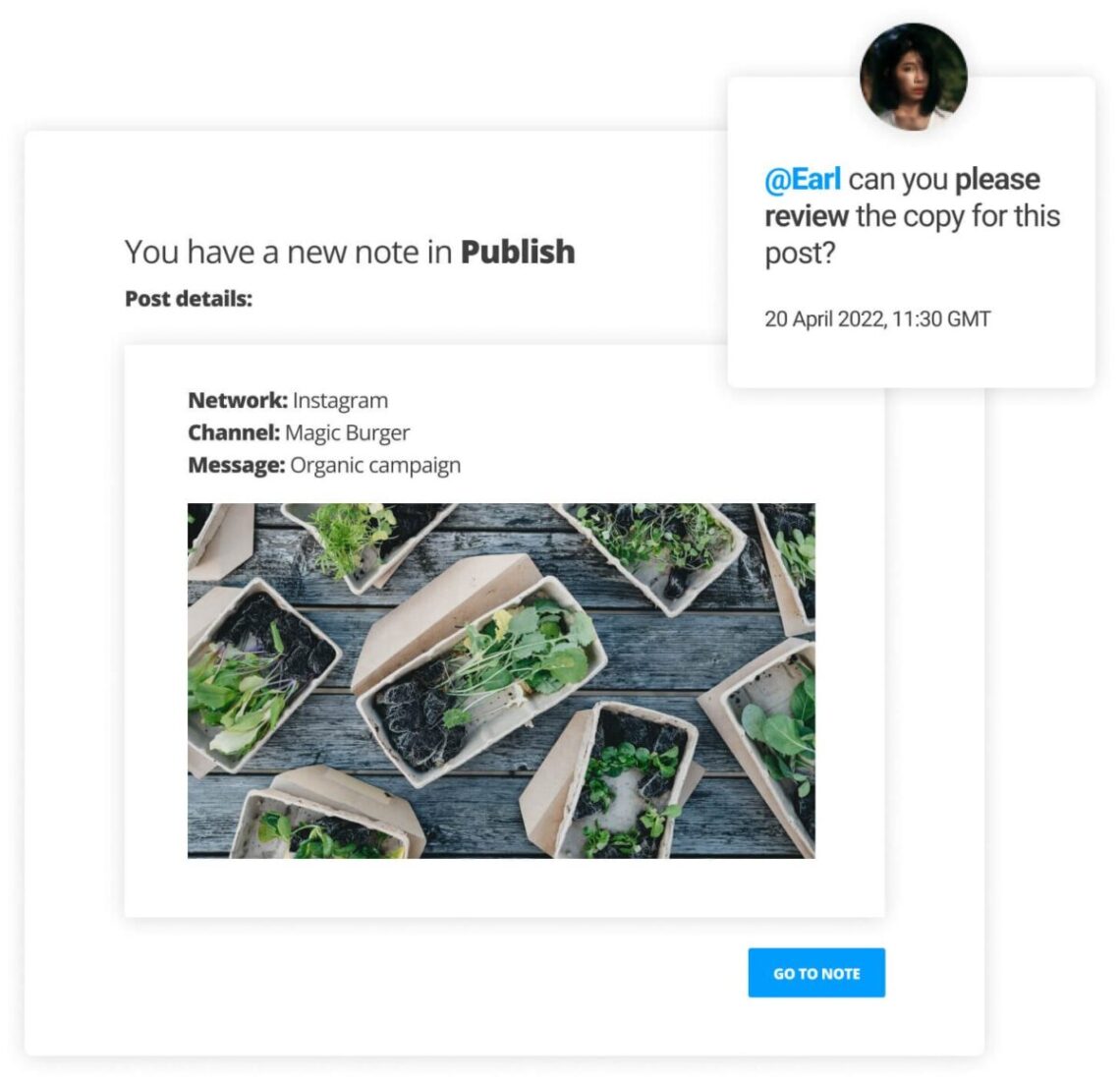Click the GO TO NOTE button
Viewport: 1120px width, 1082px height.
815,972
